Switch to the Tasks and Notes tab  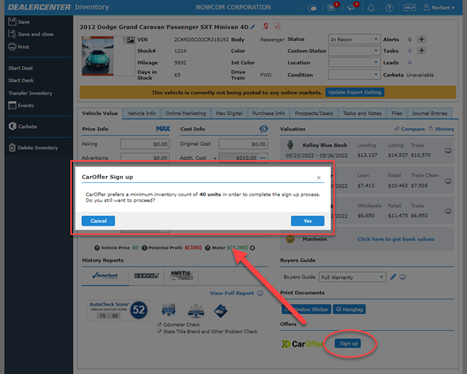[x=362, y=113]
